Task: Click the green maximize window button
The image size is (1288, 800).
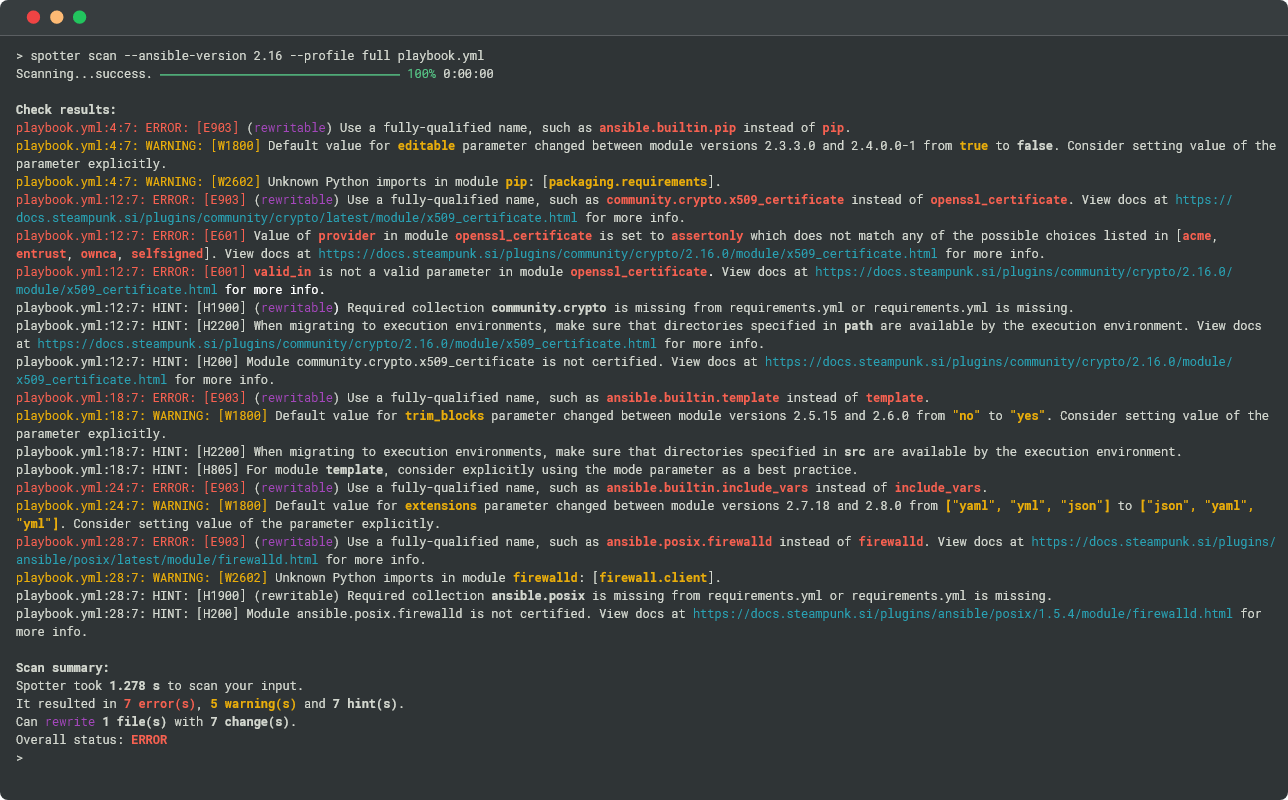Action: click(80, 17)
